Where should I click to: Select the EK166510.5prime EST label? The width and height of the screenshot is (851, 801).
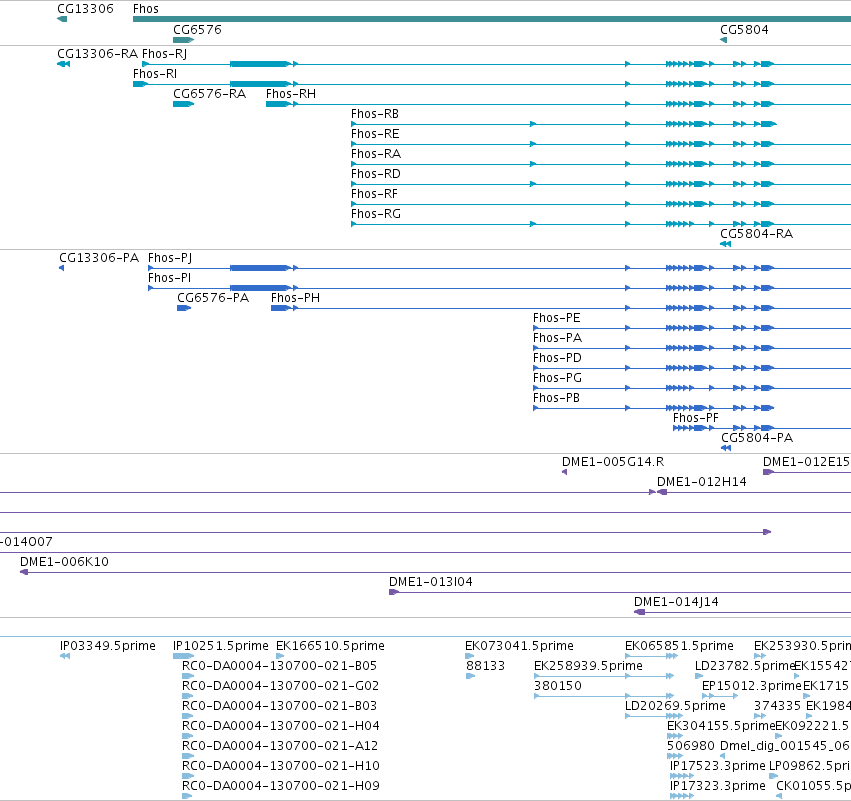pos(331,646)
